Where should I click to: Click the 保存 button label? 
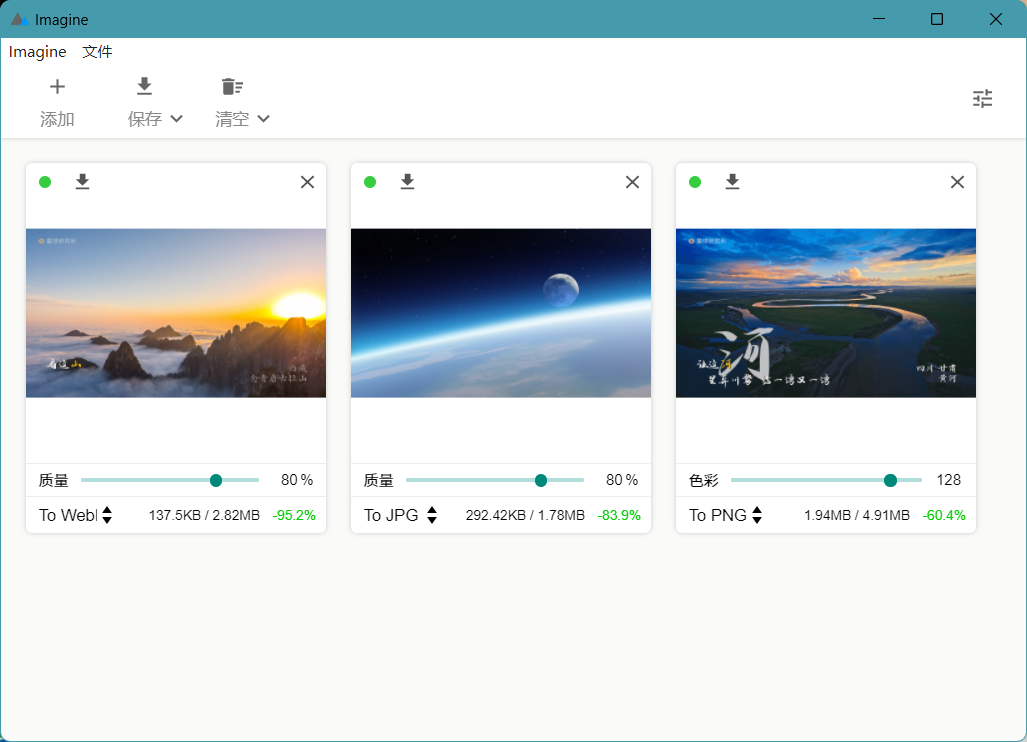coord(145,119)
